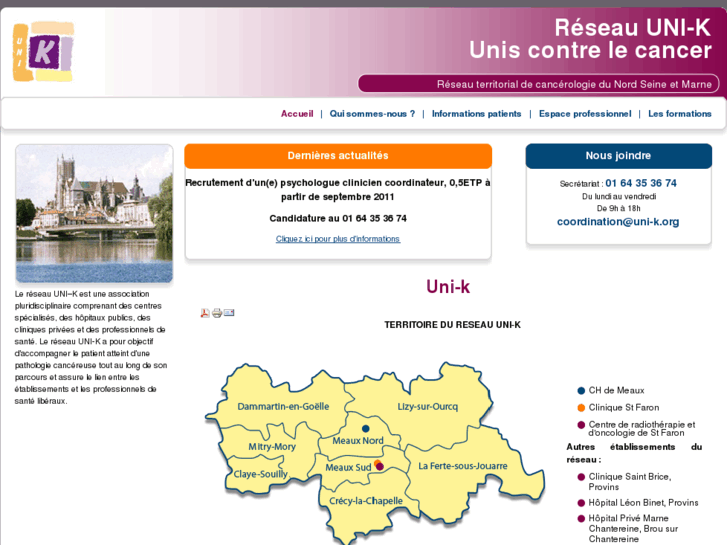Screen dimensions: 727x545
Task: Click the Réseau UNI-K banner title
Action: pyautogui.click(x=632, y=28)
